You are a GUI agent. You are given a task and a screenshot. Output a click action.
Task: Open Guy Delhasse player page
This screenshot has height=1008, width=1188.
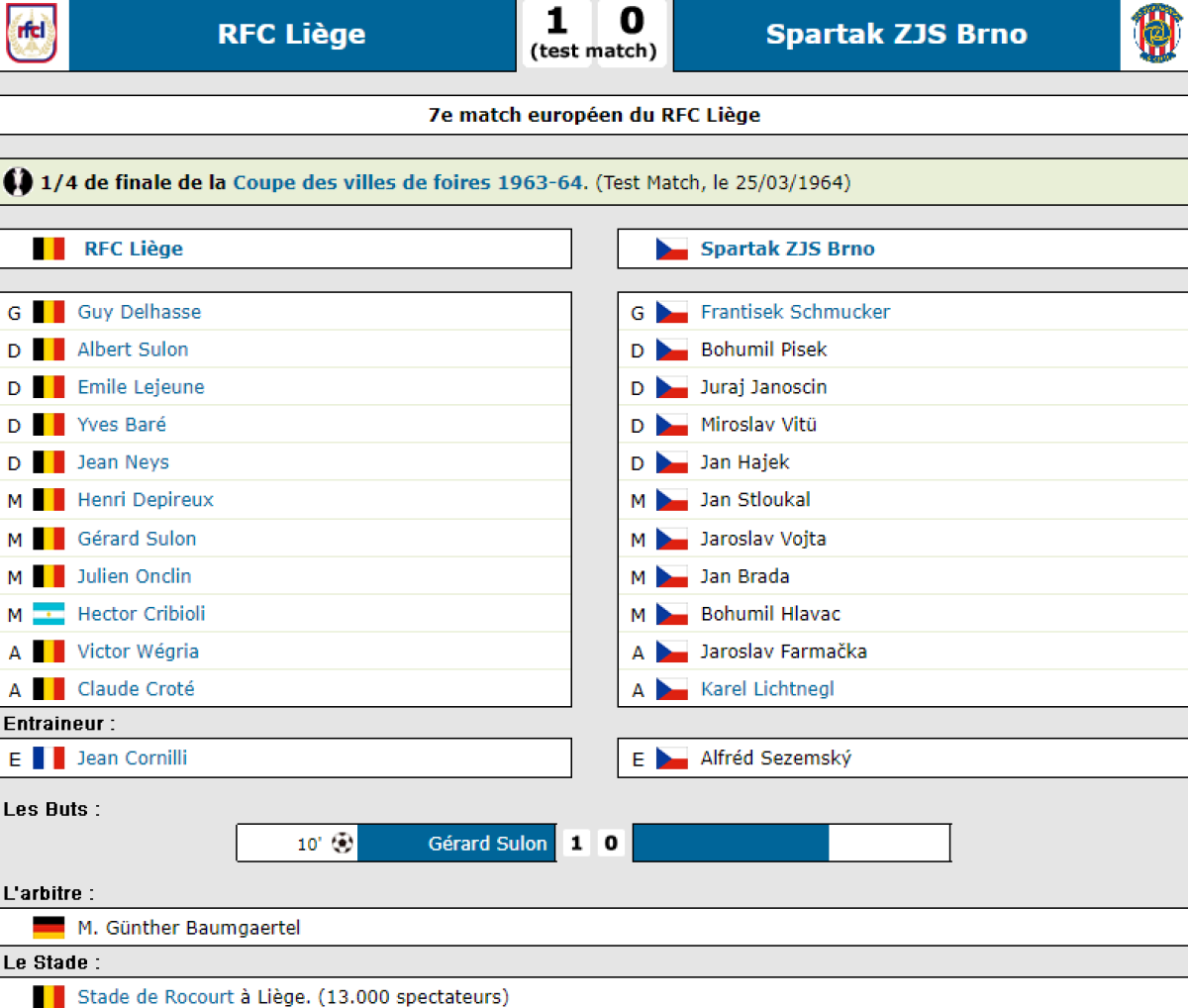[139, 312]
